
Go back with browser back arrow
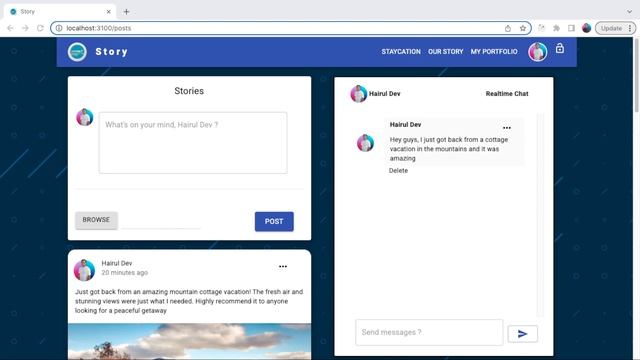coord(11,28)
